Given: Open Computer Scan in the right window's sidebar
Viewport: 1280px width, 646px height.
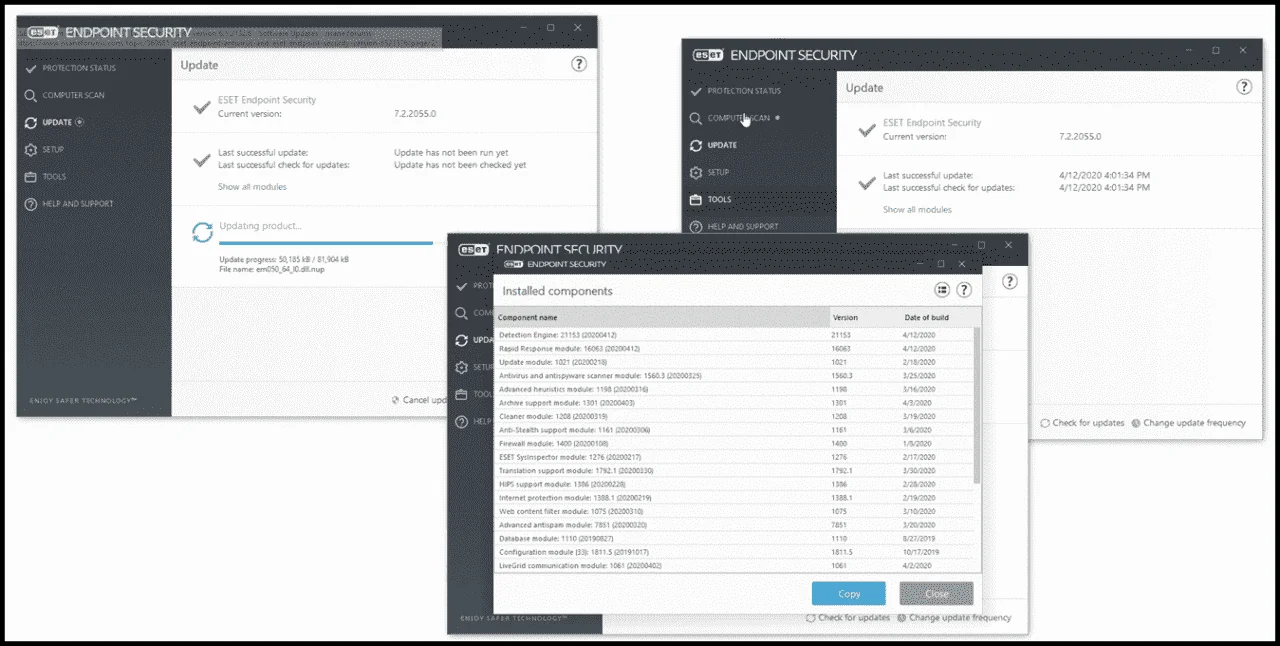Looking at the screenshot, I should (739, 118).
